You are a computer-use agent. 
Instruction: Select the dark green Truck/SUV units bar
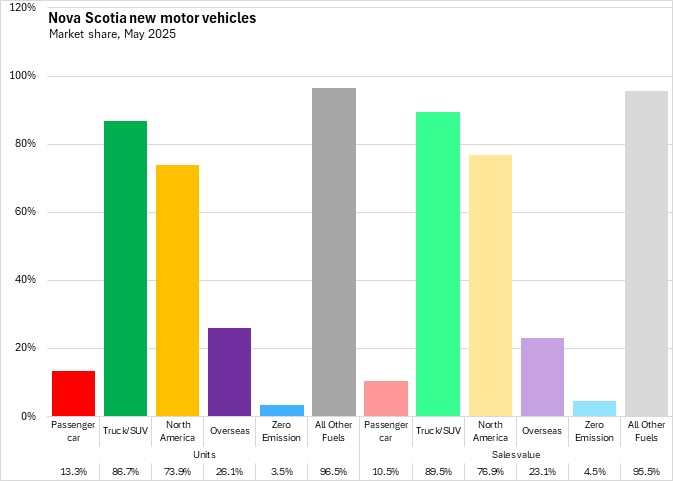[x=125, y=268]
